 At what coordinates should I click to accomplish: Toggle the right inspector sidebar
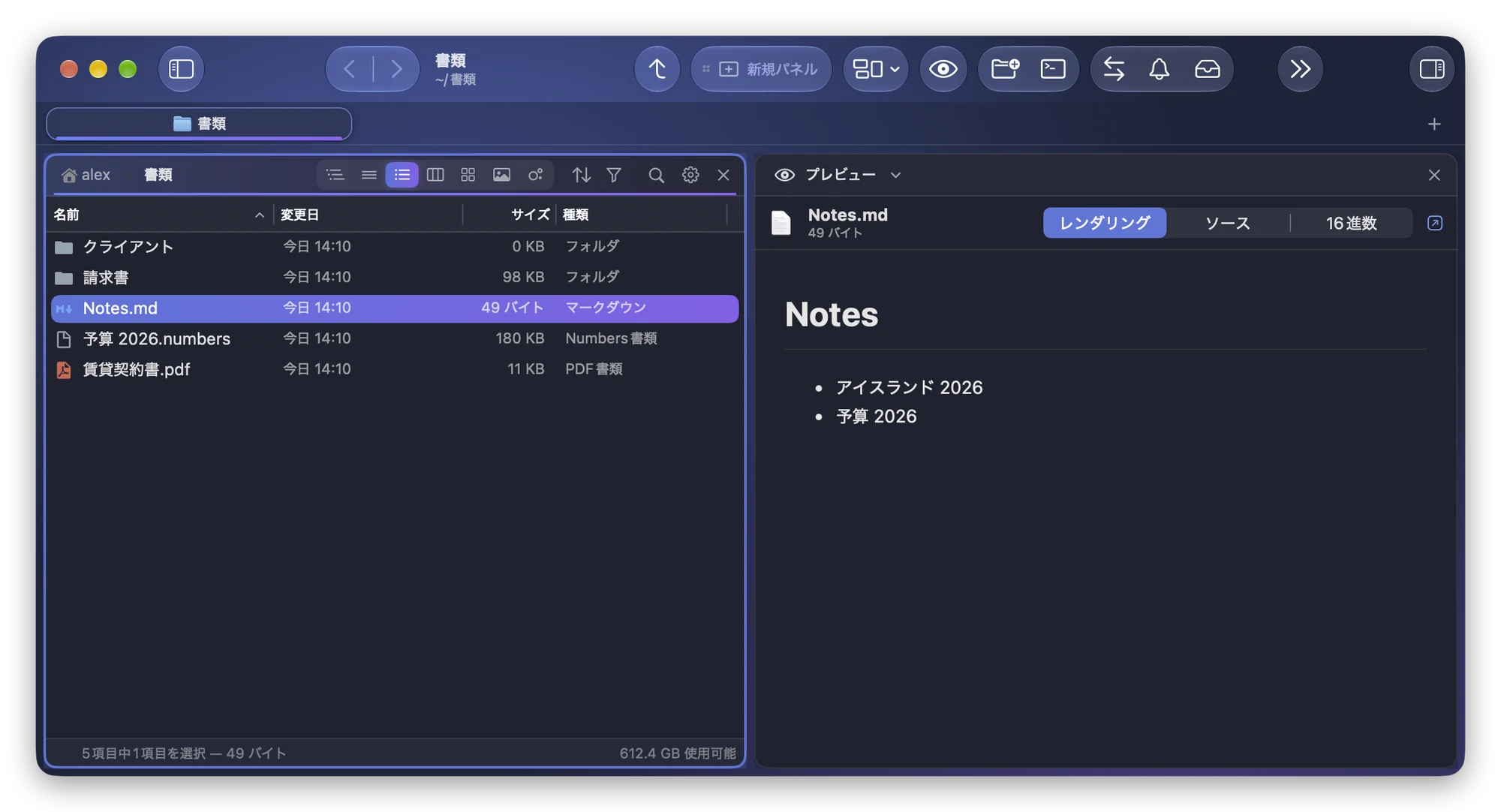pyautogui.click(x=1431, y=69)
